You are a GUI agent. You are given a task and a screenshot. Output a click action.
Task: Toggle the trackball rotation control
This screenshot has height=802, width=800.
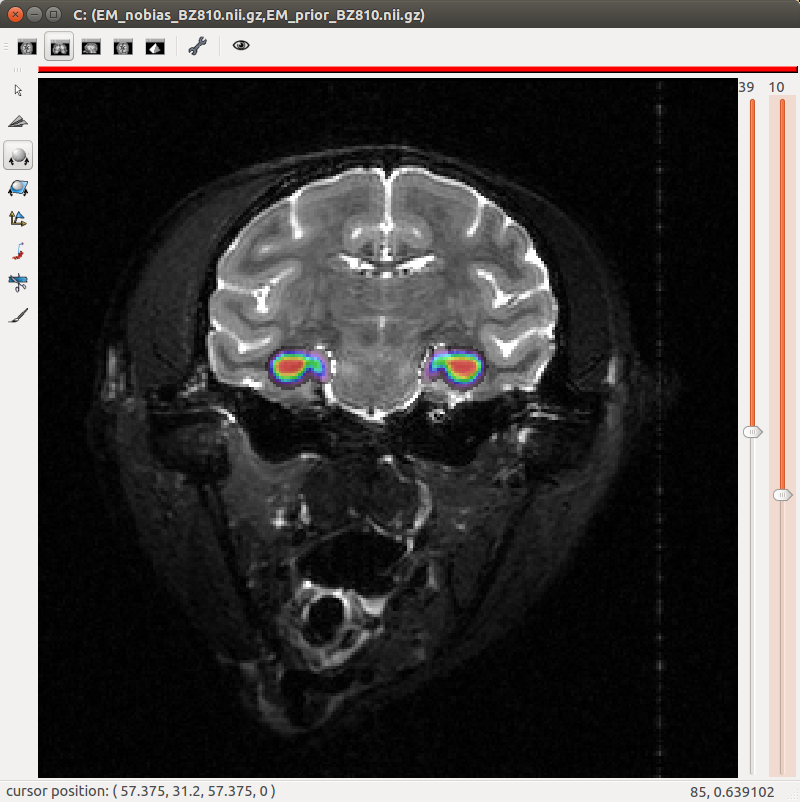[x=18, y=155]
